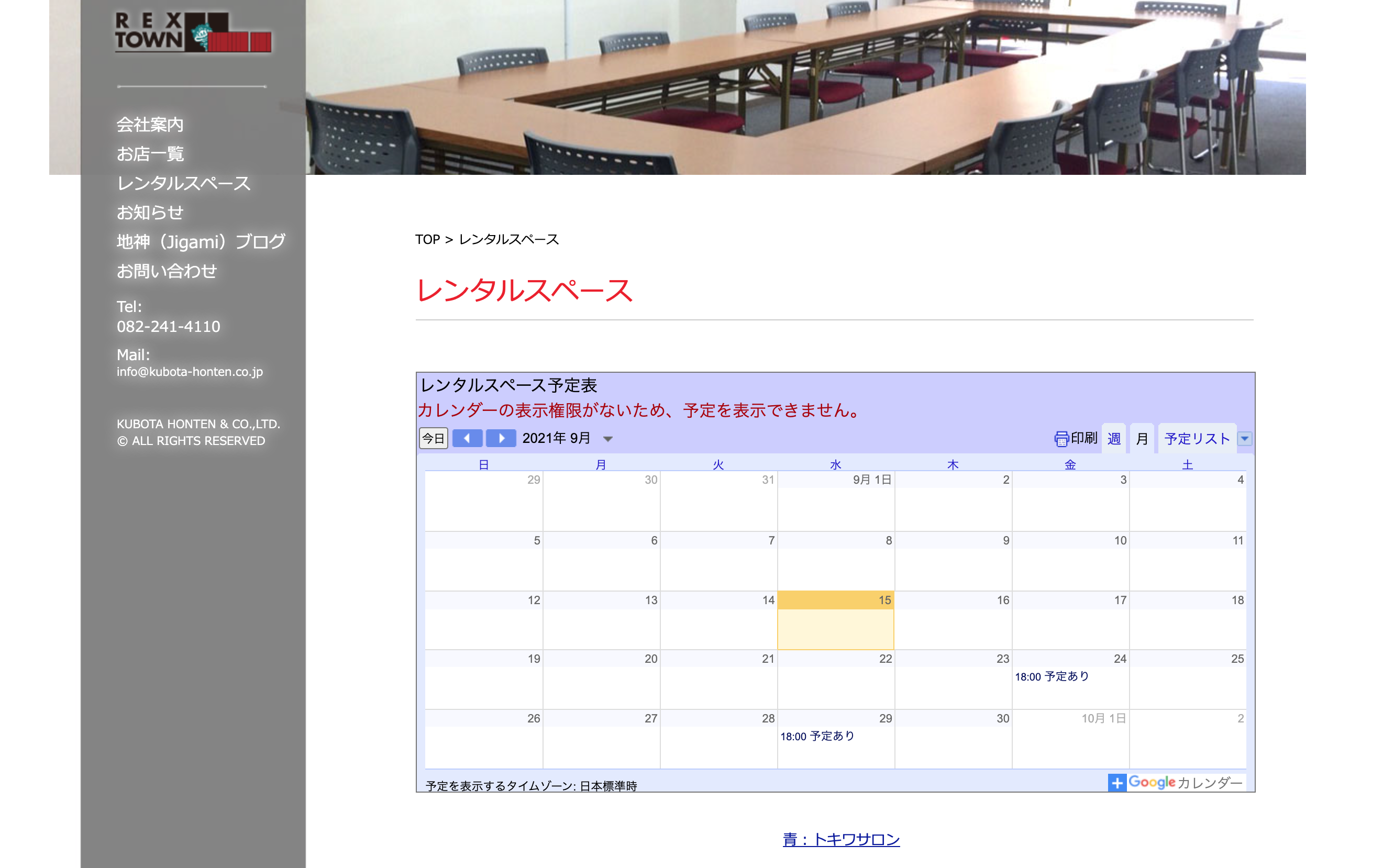
Task: Switch to the 予定リスト tab
Action: tap(1197, 439)
